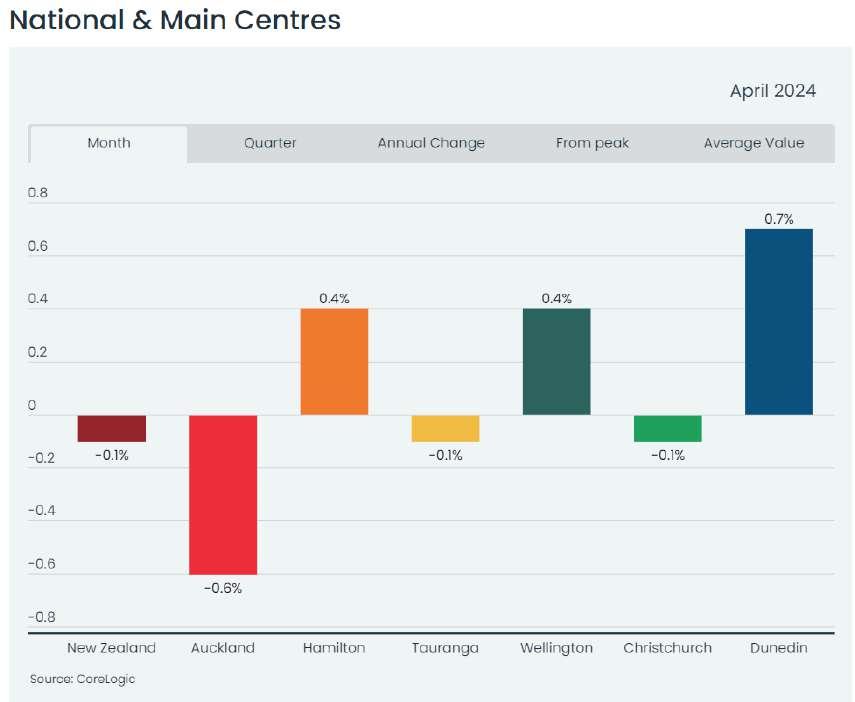855x702 pixels.
Task: Click the National & Main Centres heading
Action: (x=175, y=20)
